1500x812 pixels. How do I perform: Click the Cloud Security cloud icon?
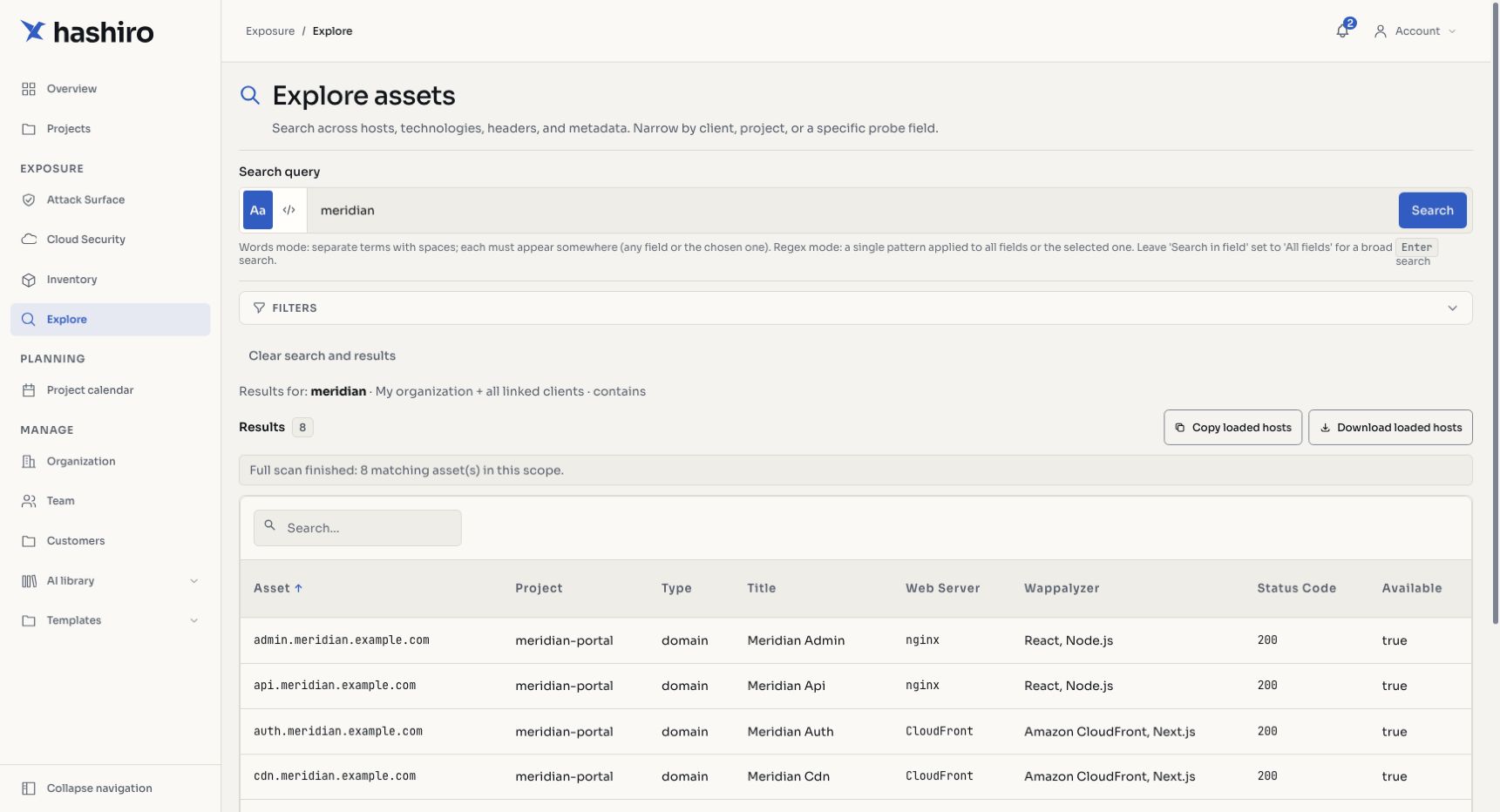(29, 240)
